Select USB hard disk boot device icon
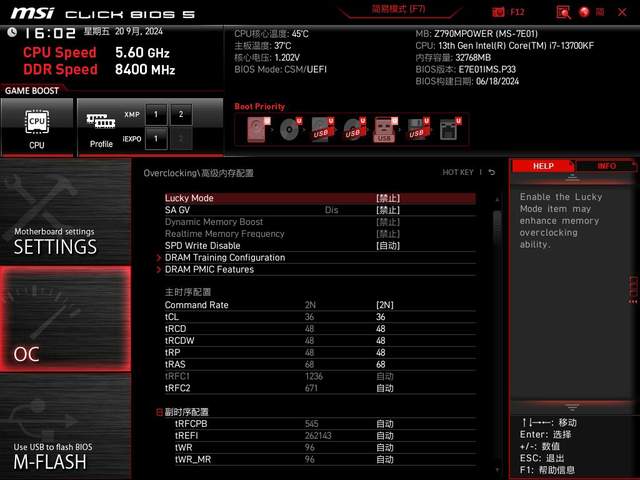640x480 pixels. point(322,130)
